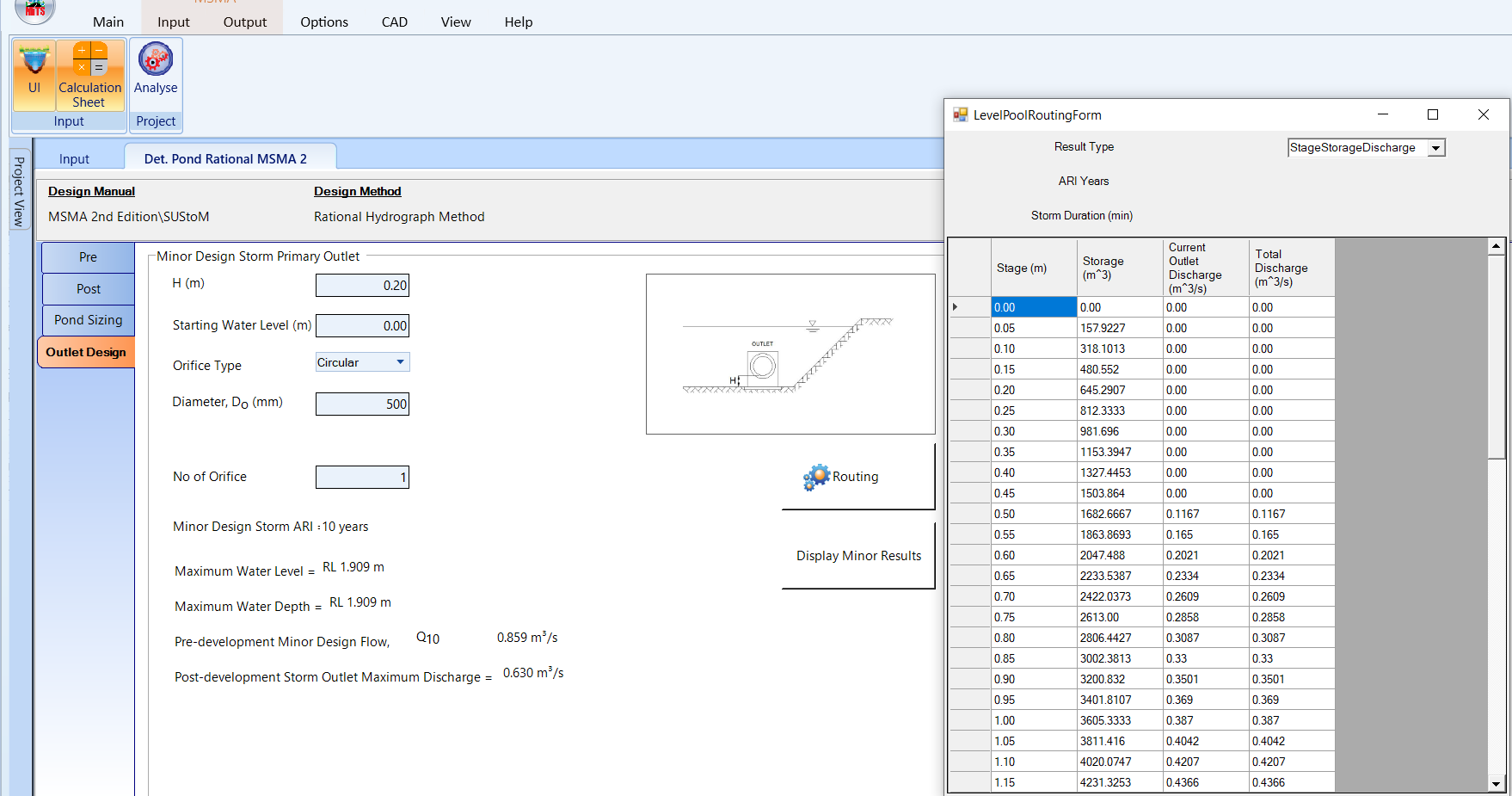Click the vertical scrollbar thumb
Screen dimensions: 1512x796
point(1497,356)
